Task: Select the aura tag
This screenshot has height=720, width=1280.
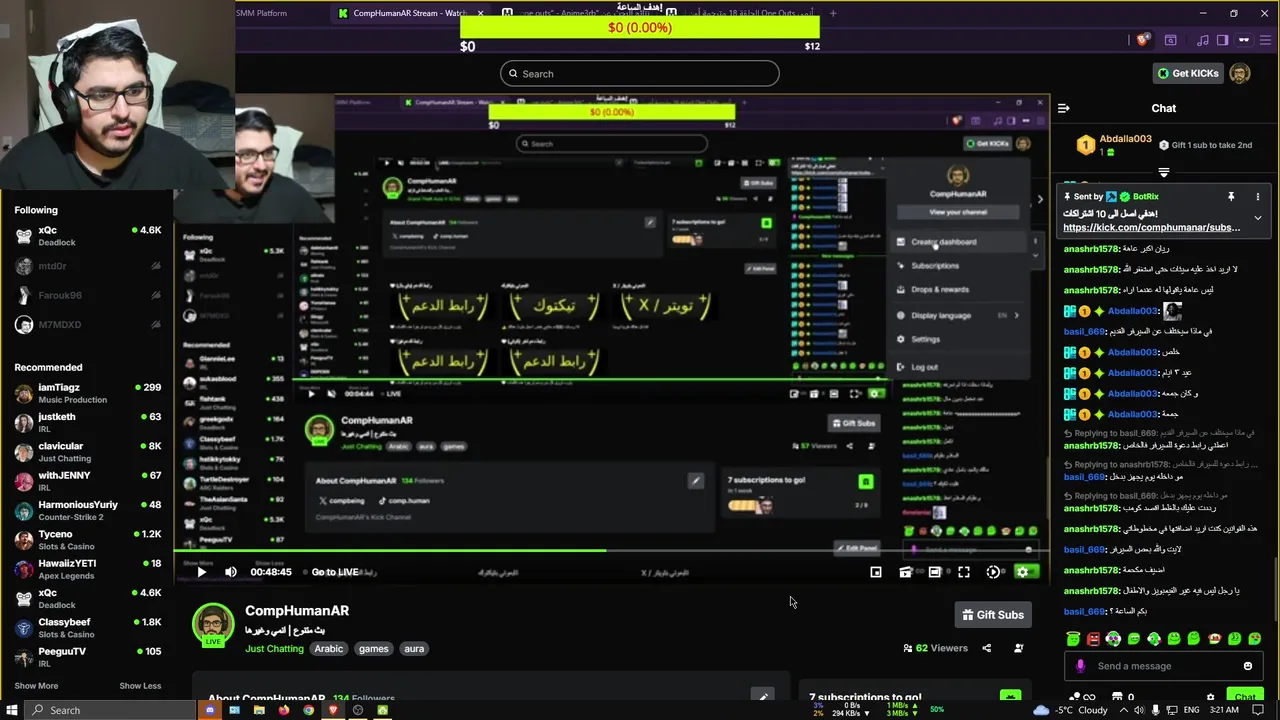Action: (x=414, y=649)
